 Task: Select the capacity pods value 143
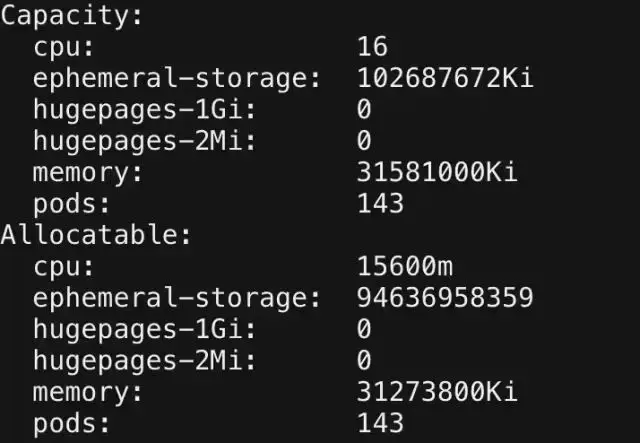coord(380,203)
